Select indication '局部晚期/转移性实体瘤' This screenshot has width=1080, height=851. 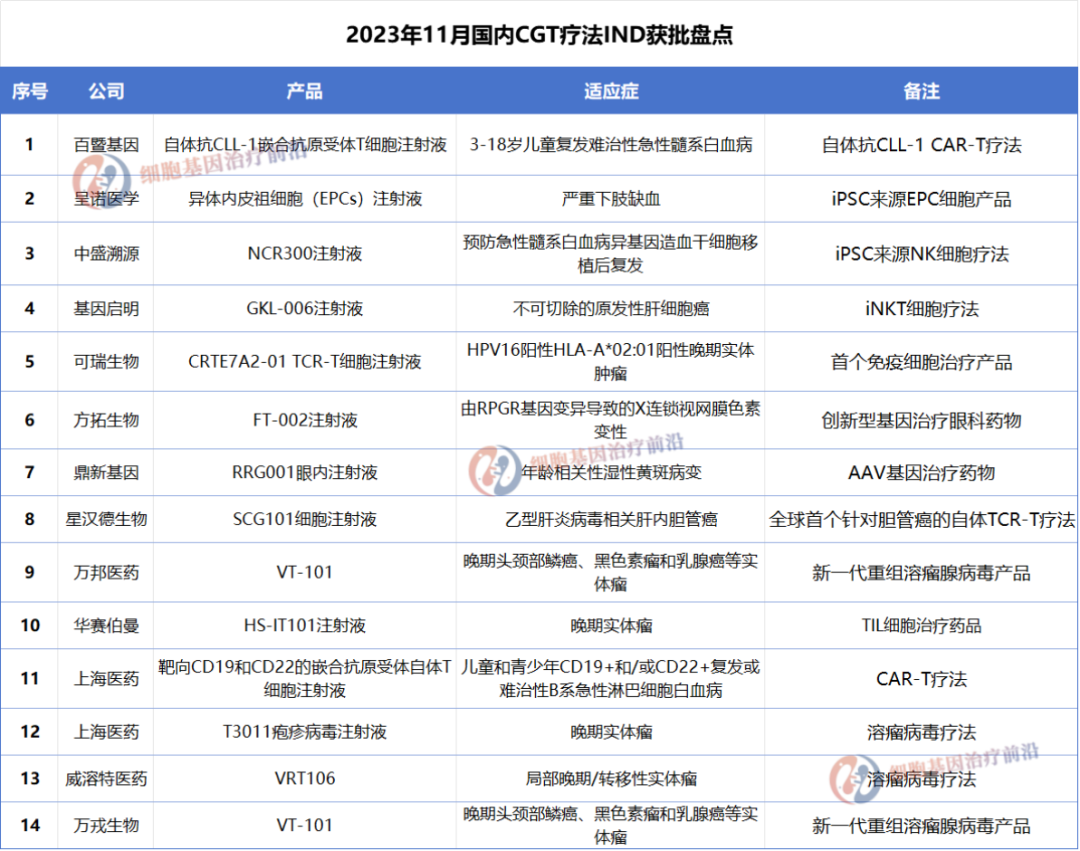[611, 779]
